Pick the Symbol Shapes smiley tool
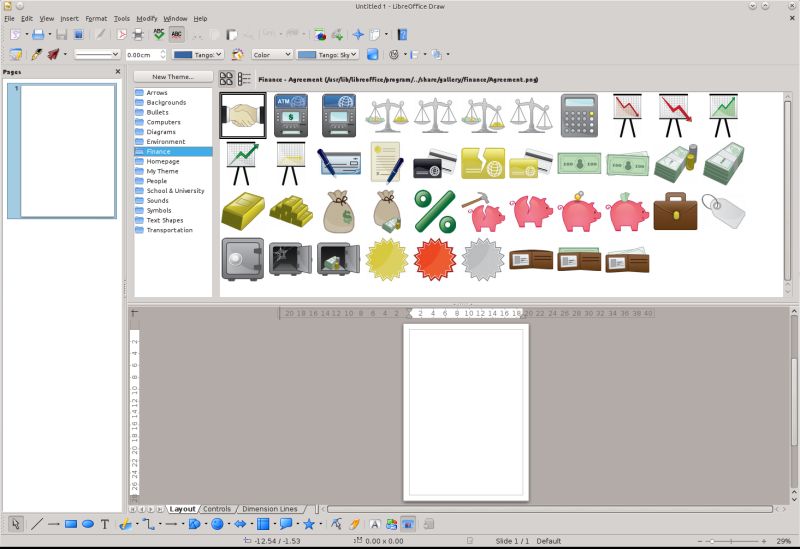Viewport: 800px width, 549px height. point(217,524)
